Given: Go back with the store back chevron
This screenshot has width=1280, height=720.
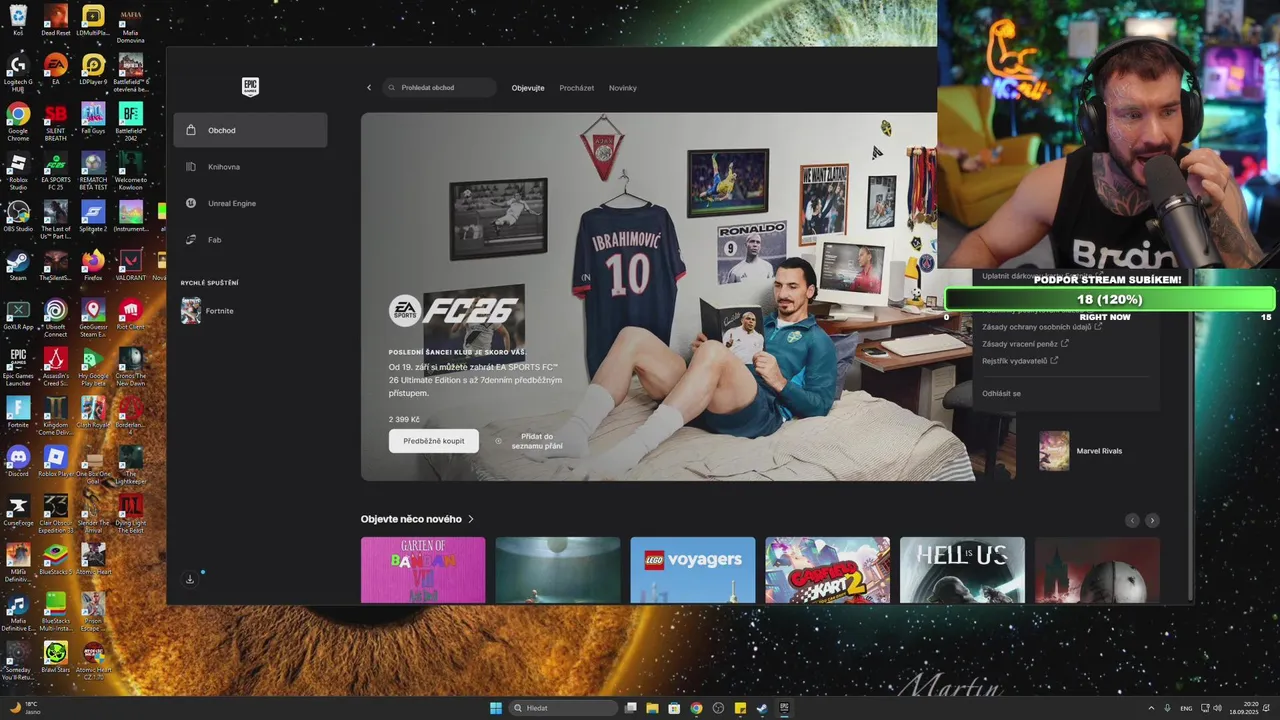Looking at the screenshot, I should [x=369, y=88].
